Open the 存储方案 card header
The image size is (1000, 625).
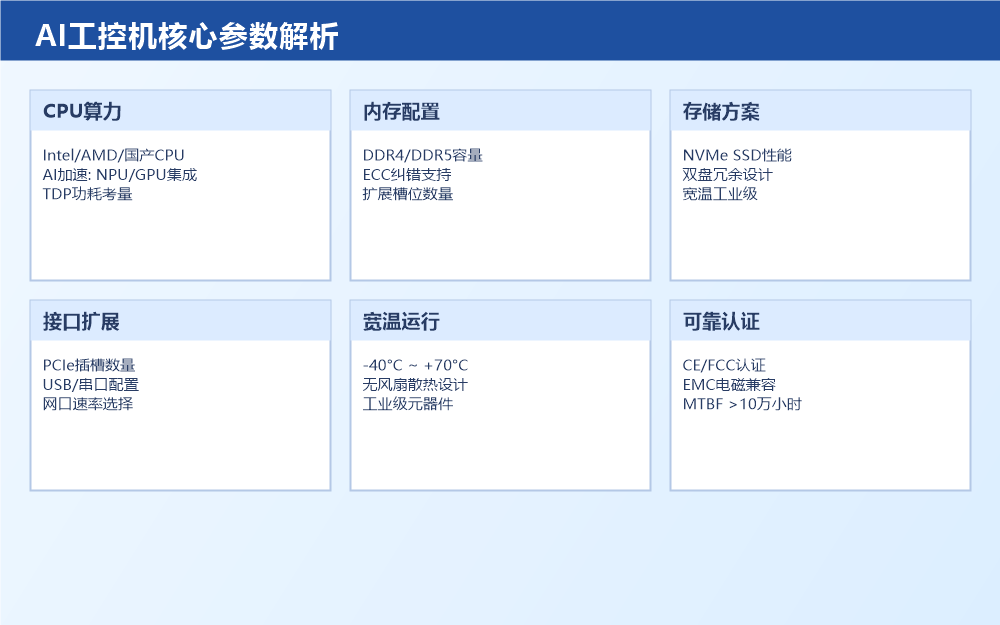pos(721,112)
